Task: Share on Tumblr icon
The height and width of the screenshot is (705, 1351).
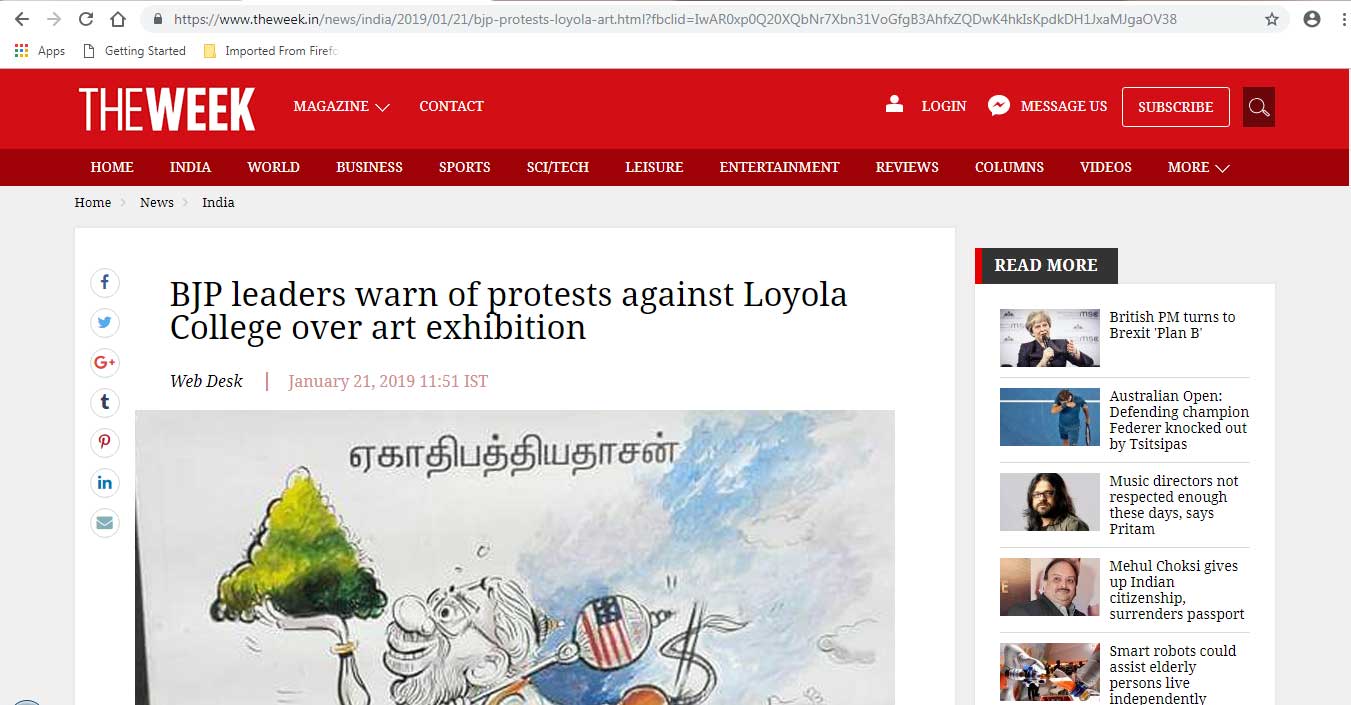Action: click(x=105, y=403)
